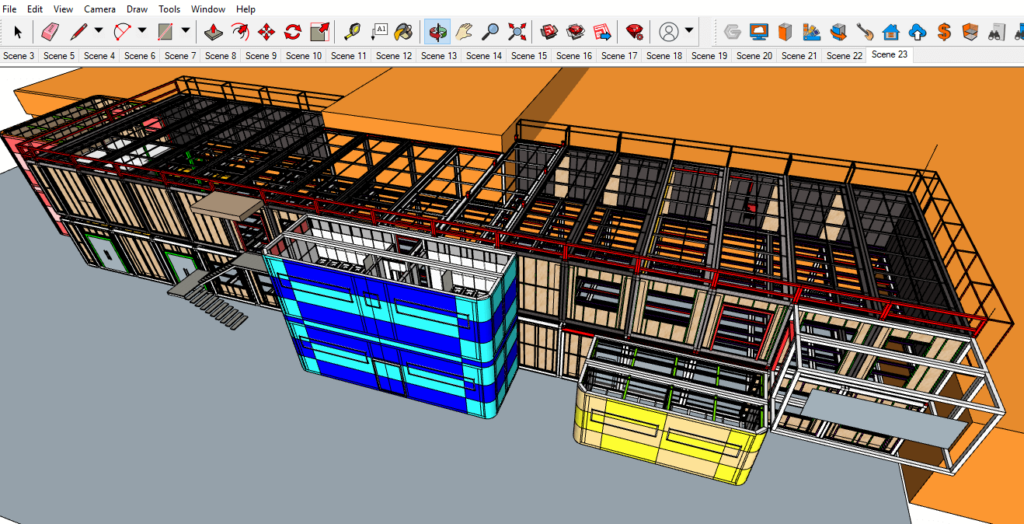
Task: Click the Orbit camera tool
Action: click(x=437, y=31)
